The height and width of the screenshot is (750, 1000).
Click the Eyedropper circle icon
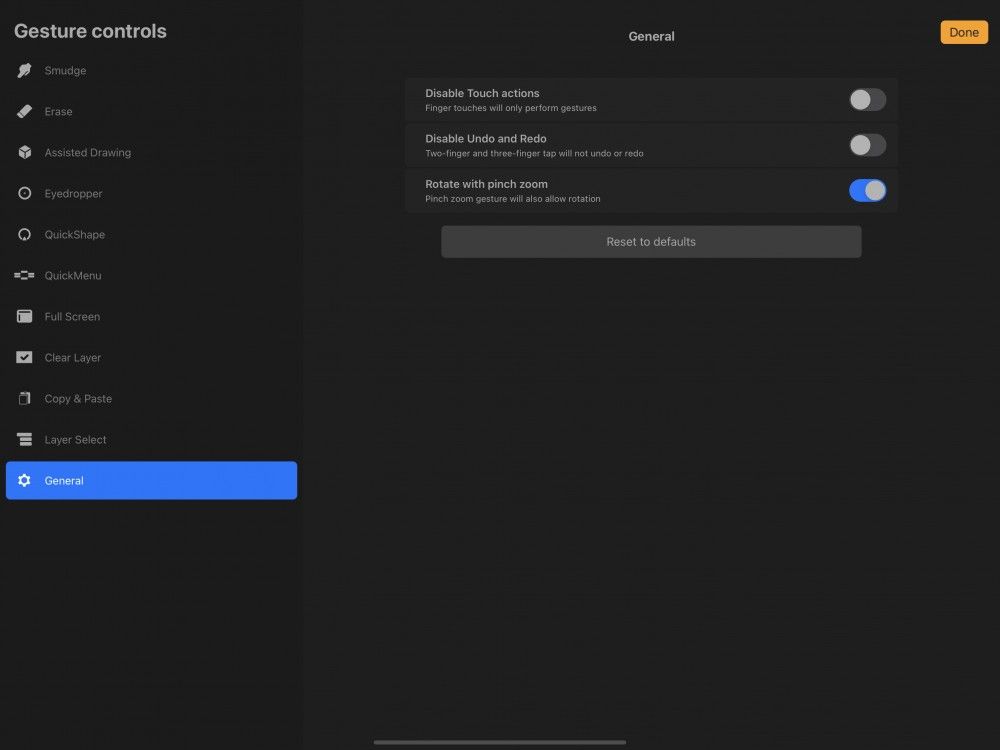(x=24, y=193)
